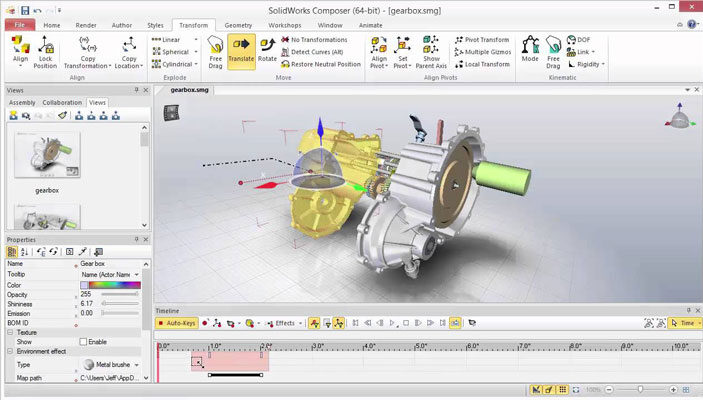Toggle the second highlighted status bar icon
The image size is (703, 400).
(549, 390)
